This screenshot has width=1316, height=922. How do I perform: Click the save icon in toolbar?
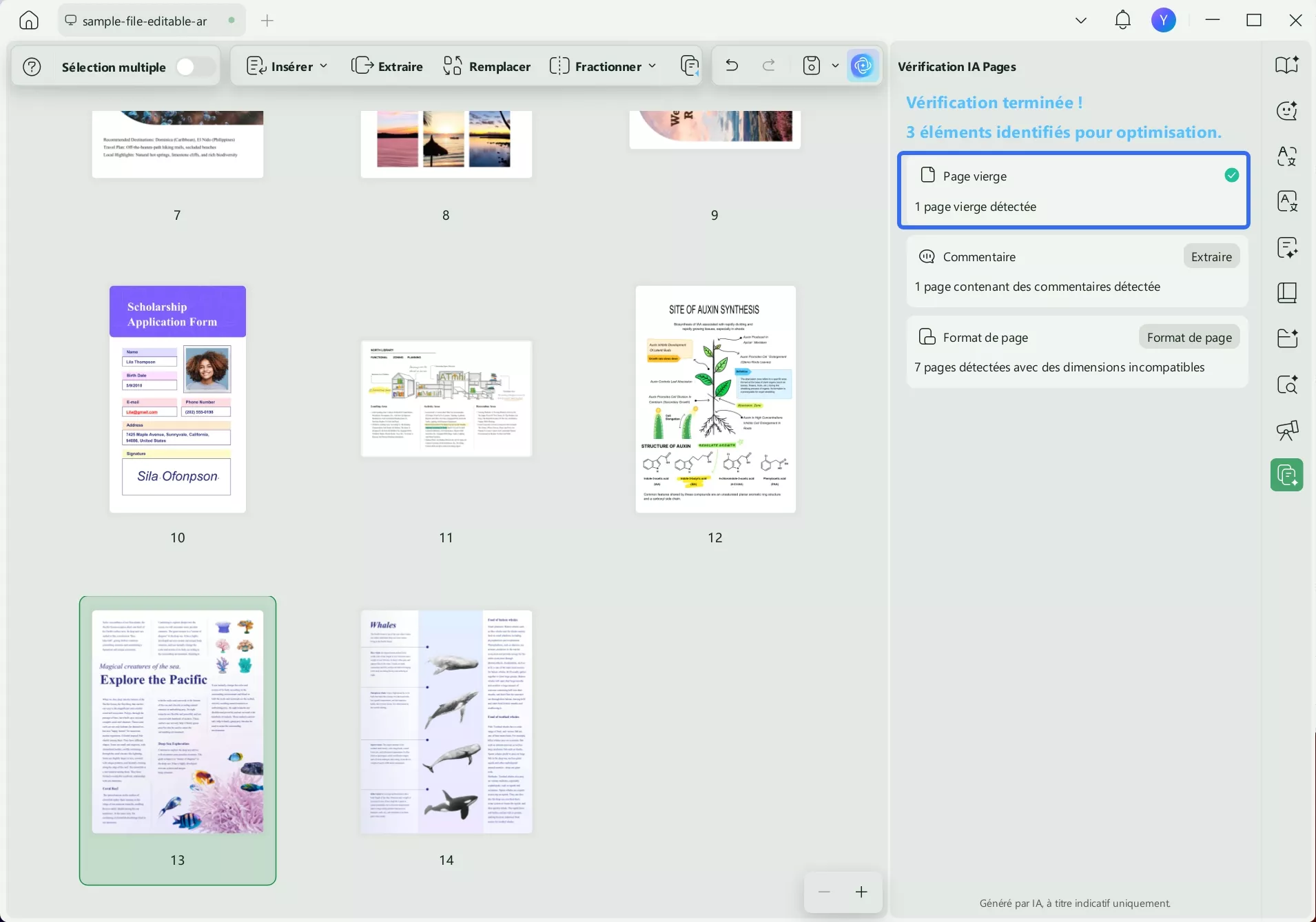point(812,65)
